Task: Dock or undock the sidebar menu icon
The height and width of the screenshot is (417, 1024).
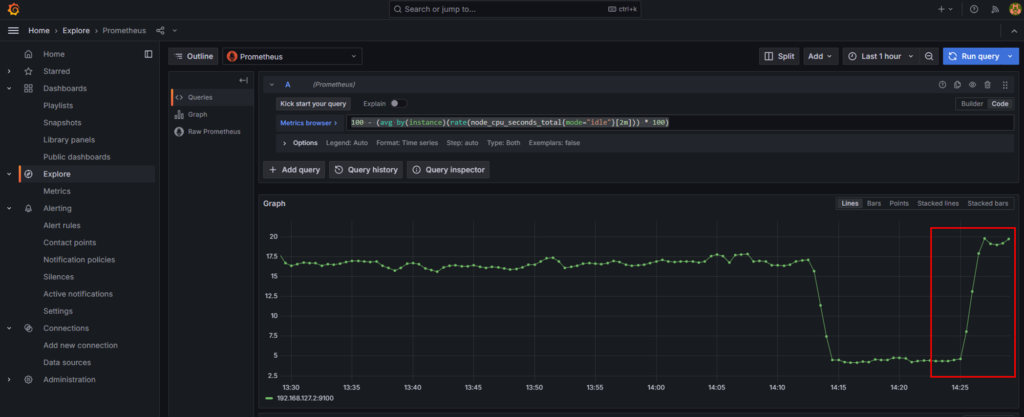Action: point(148,54)
